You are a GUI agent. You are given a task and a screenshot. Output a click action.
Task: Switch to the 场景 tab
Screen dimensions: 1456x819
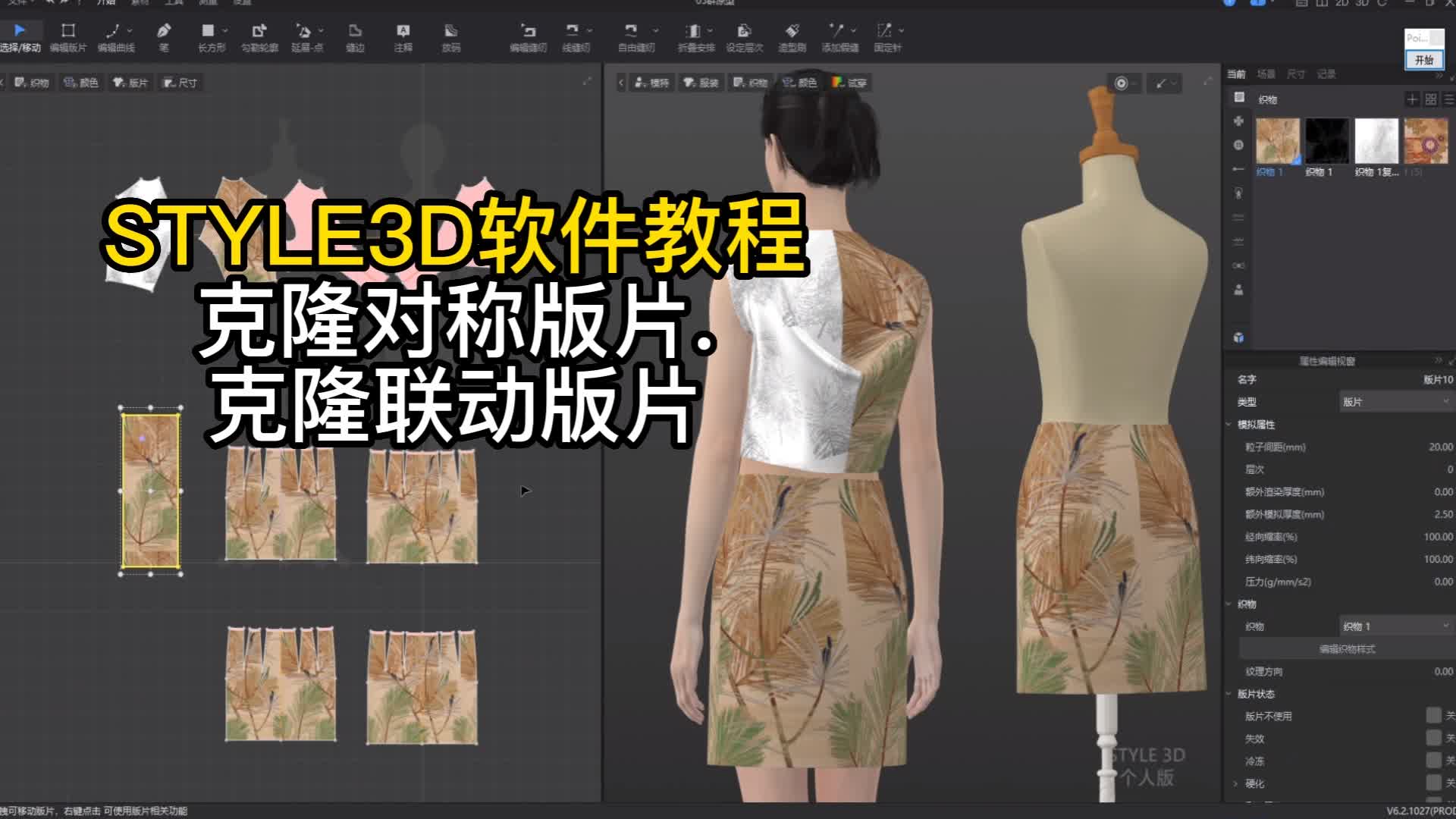pos(1266,74)
